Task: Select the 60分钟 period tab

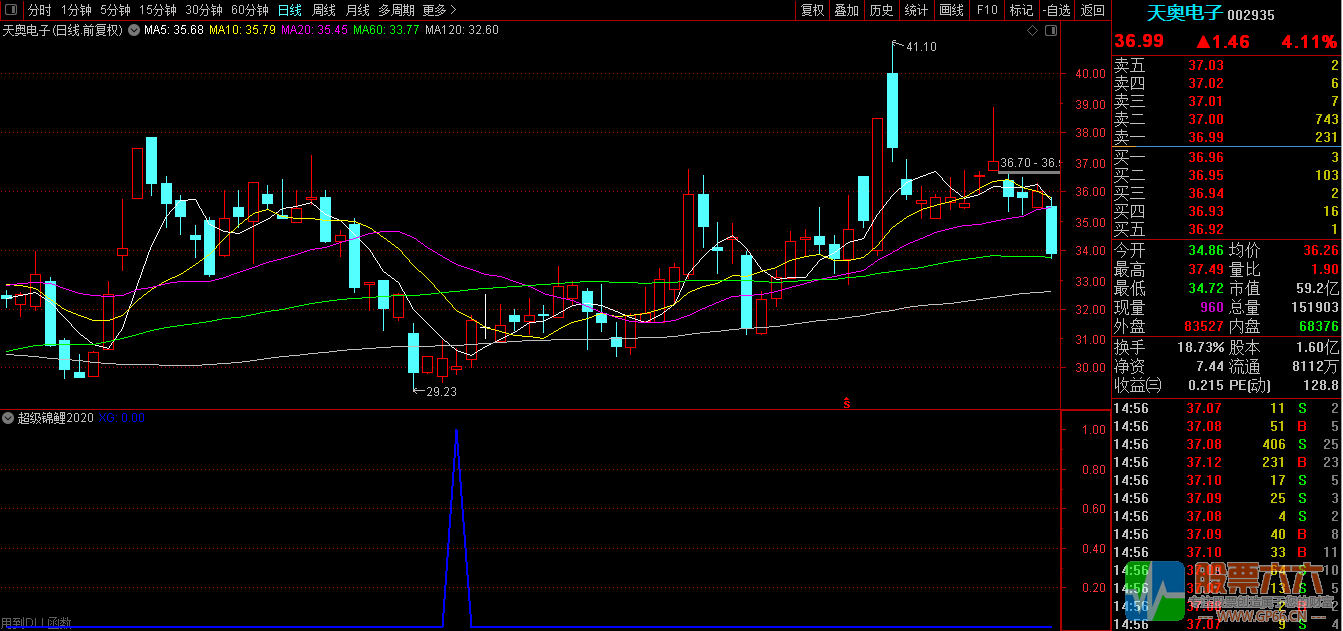Action: [250, 10]
